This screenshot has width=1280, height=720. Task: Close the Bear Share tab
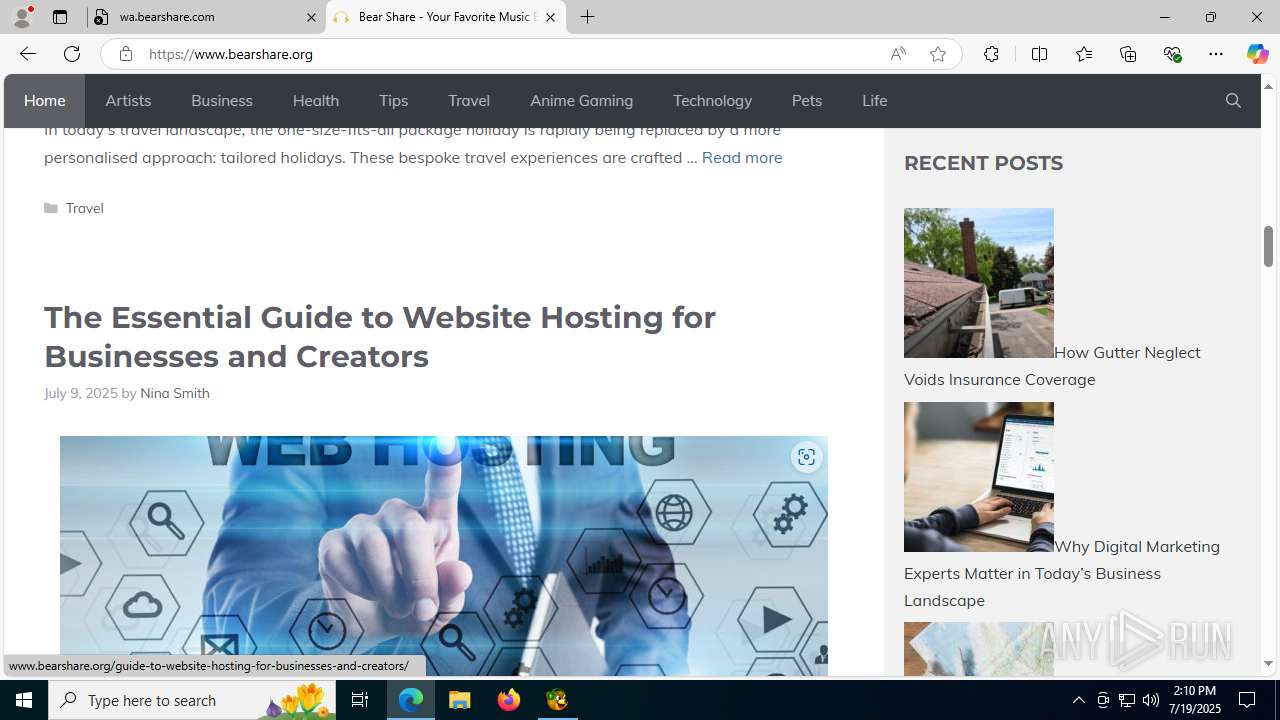(550, 17)
